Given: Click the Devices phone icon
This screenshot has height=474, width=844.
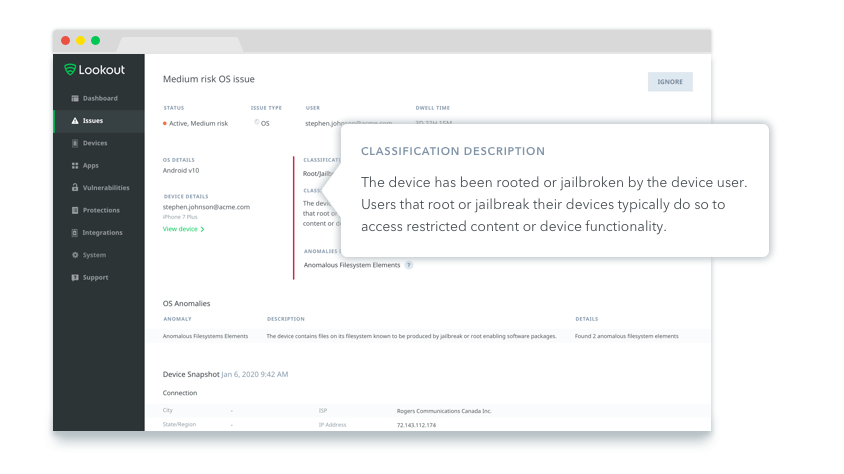Looking at the screenshot, I should point(75,143).
